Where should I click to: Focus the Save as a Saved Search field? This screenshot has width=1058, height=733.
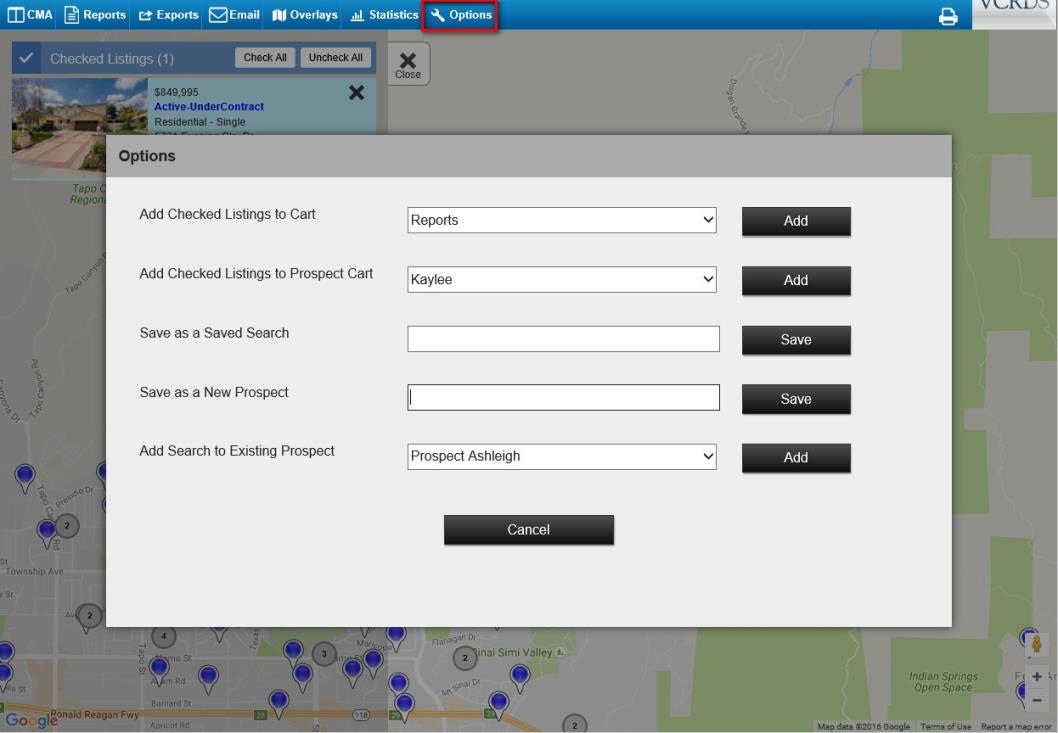click(x=563, y=339)
